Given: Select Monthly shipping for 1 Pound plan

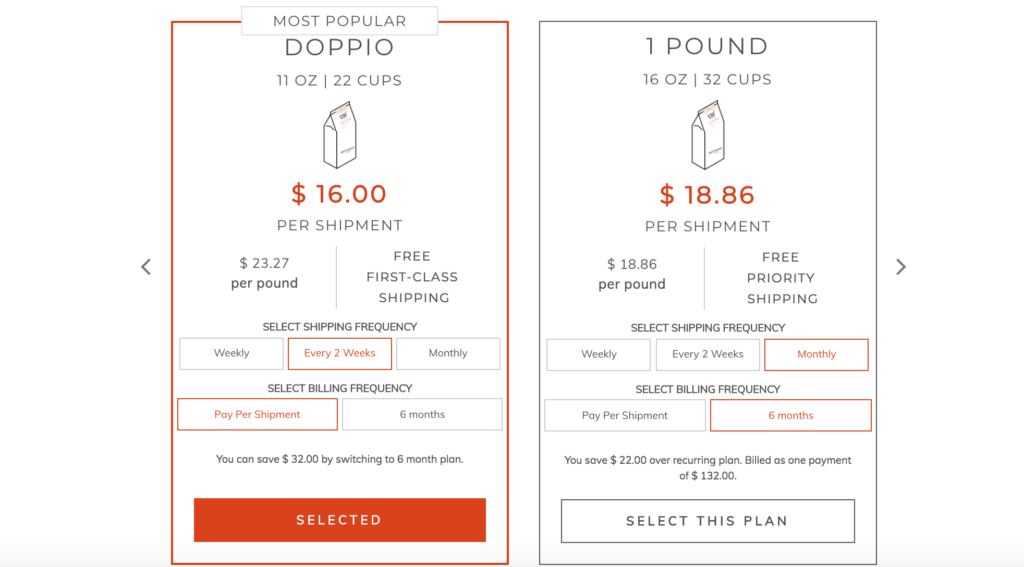Looking at the screenshot, I should coord(816,355).
